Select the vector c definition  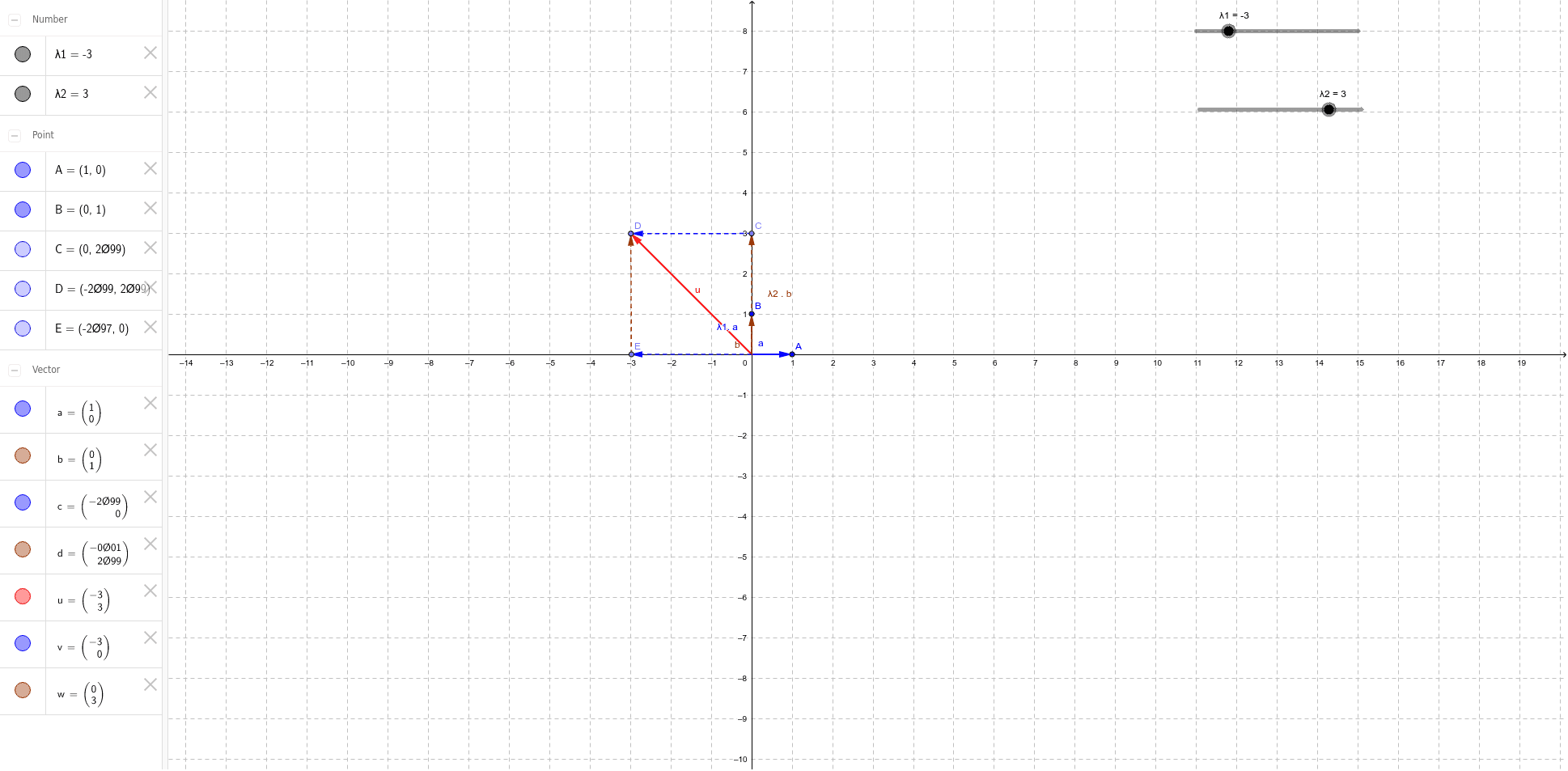tap(92, 506)
